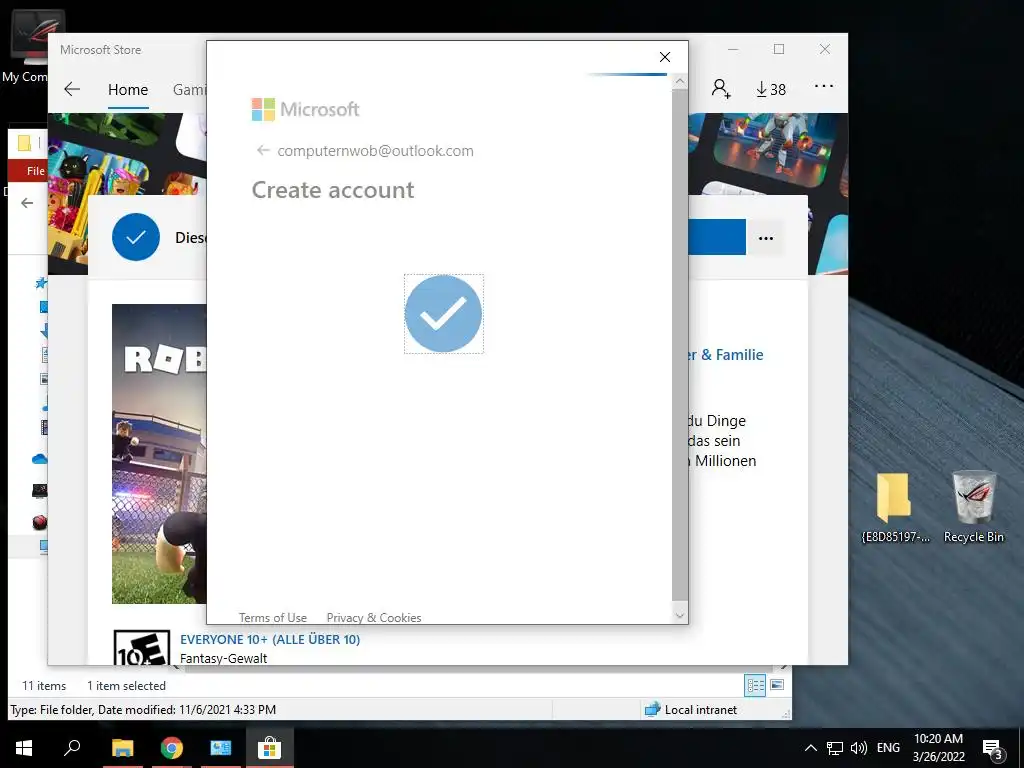This screenshot has width=1024, height=768.
Task: Click the control panel taskbar icon
Action: pos(221,748)
